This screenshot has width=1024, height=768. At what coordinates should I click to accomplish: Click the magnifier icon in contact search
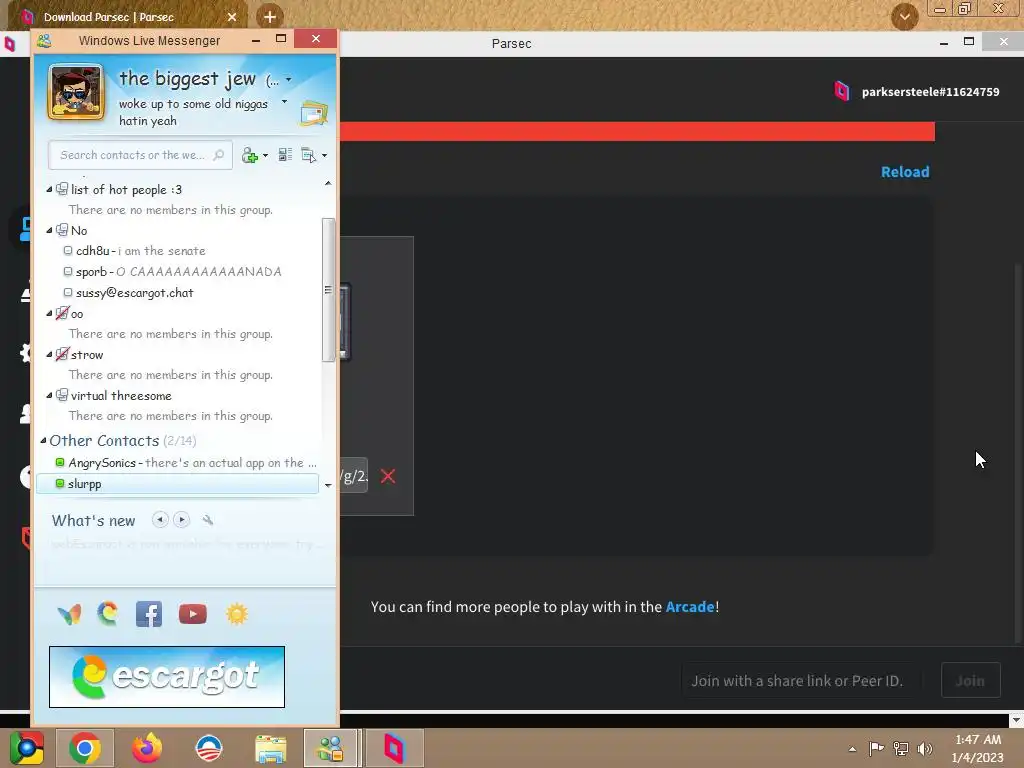click(x=219, y=155)
